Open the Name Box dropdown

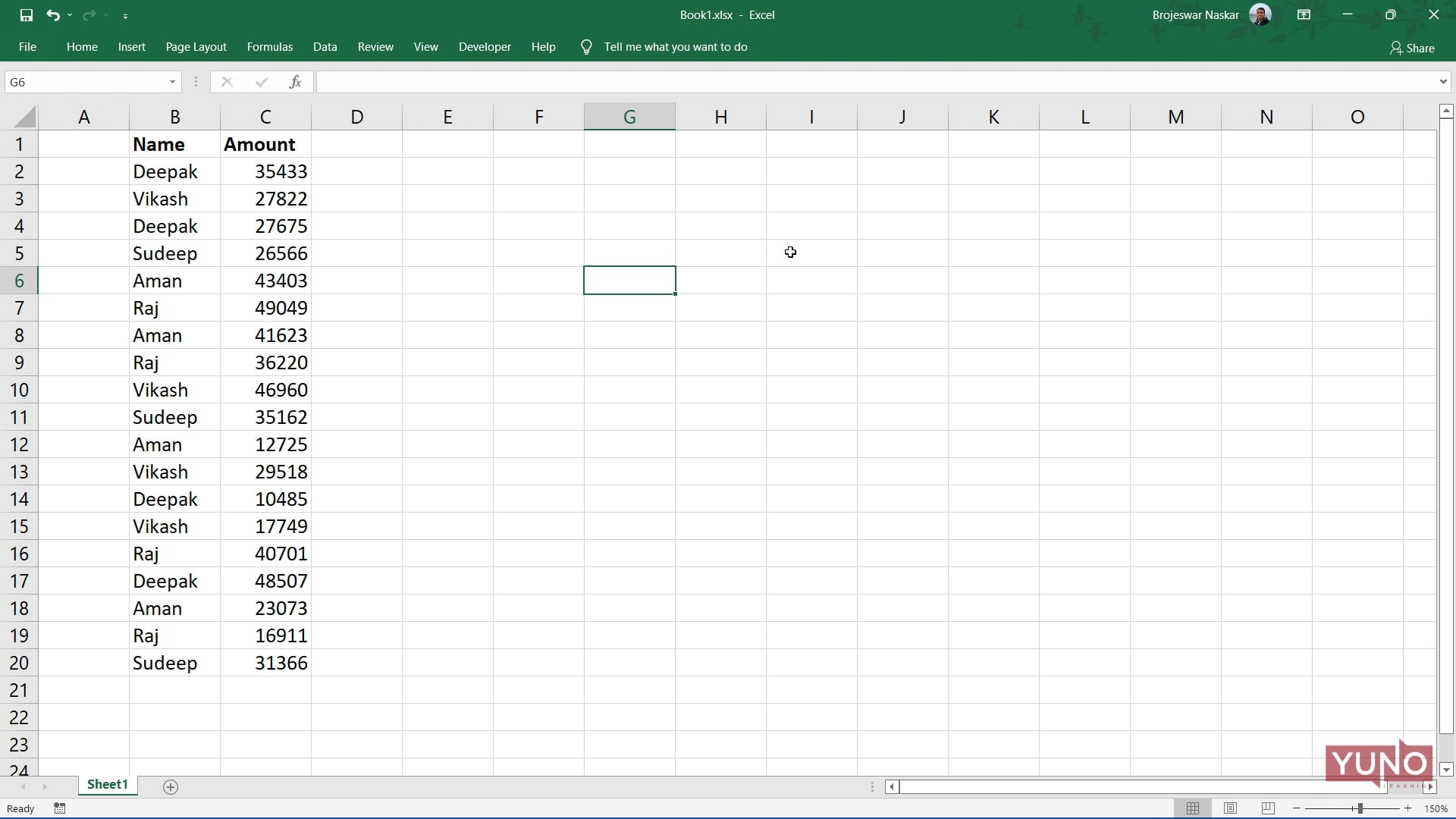click(x=171, y=82)
